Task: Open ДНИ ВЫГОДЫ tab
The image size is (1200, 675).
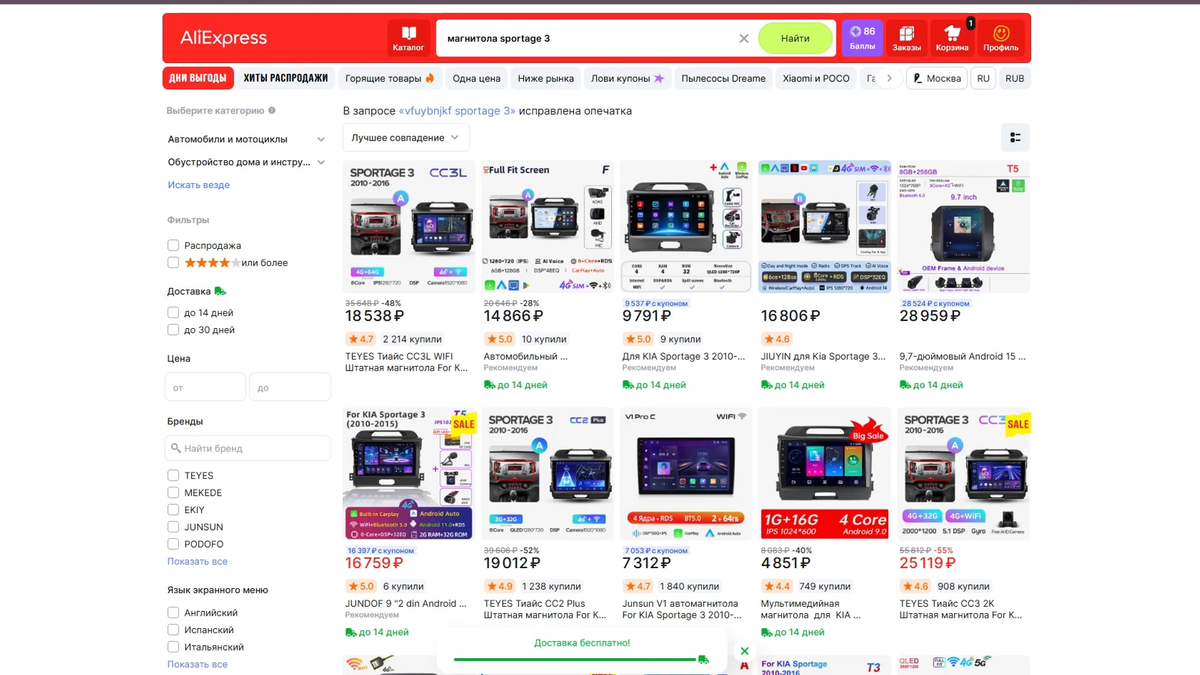Action: point(198,78)
